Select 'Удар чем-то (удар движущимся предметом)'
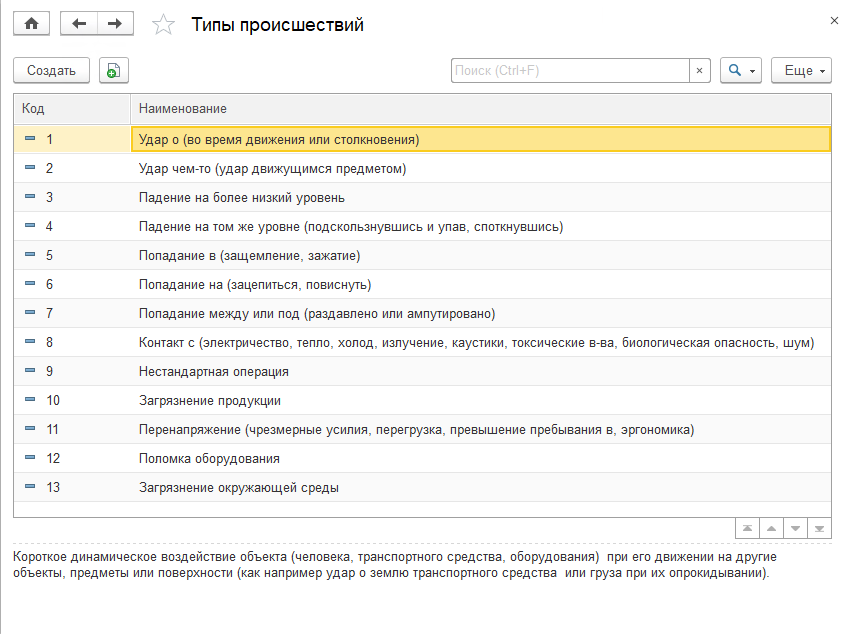The height and width of the screenshot is (634, 851). pos(480,168)
